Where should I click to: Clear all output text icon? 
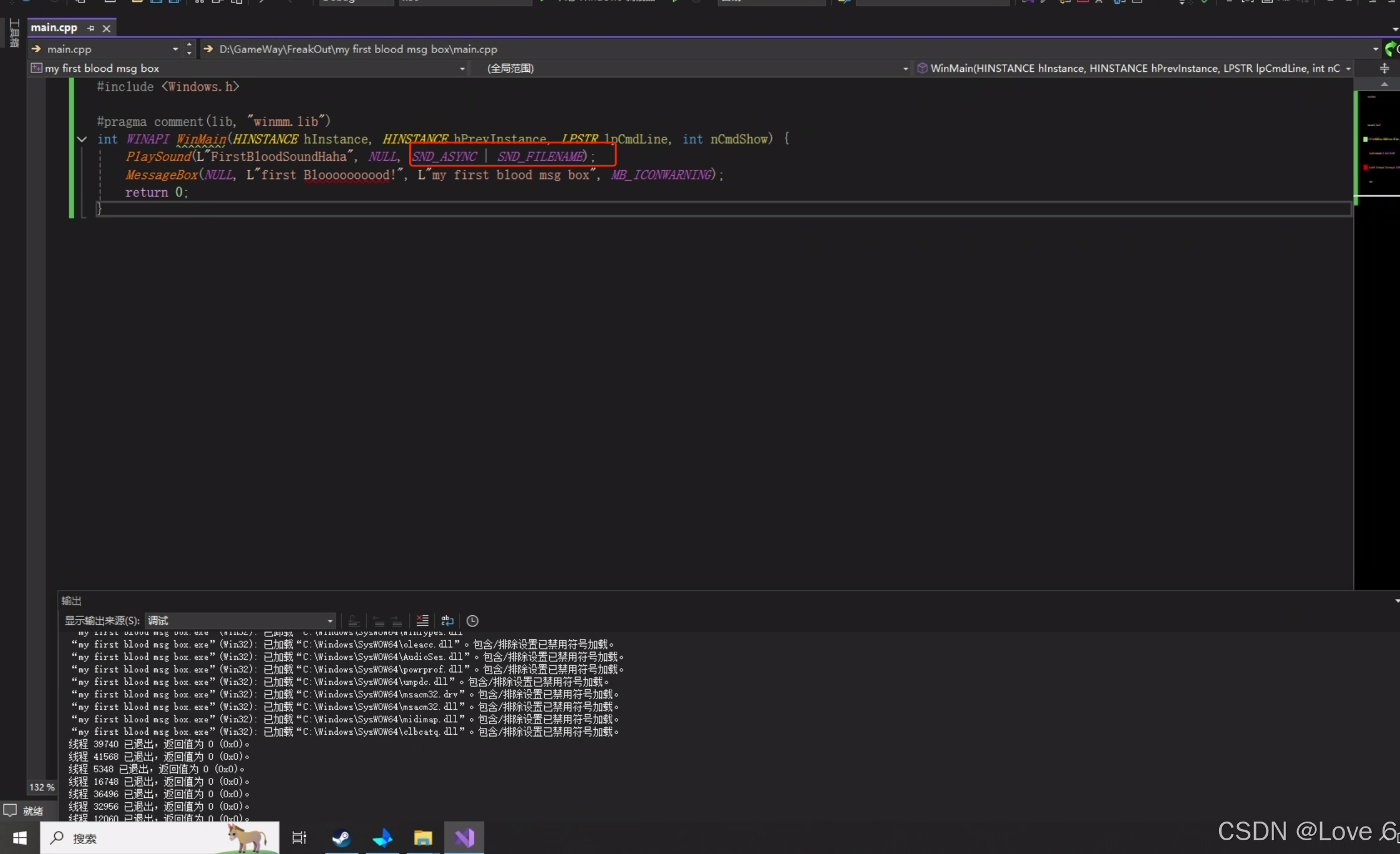(x=422, y=621)
